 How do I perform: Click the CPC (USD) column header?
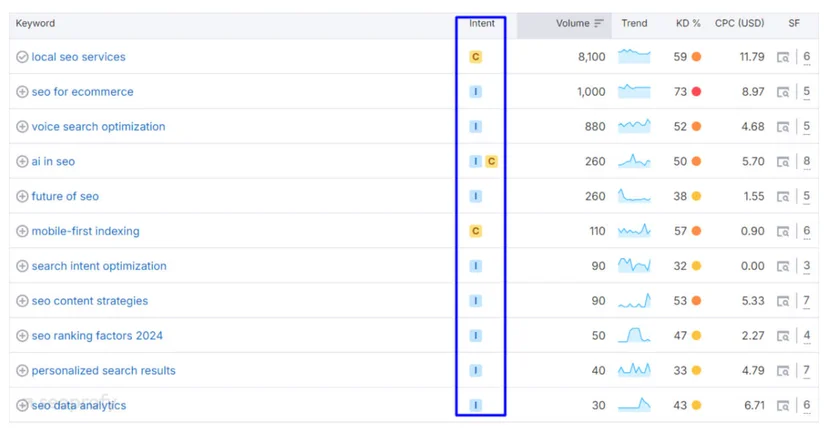739,23
